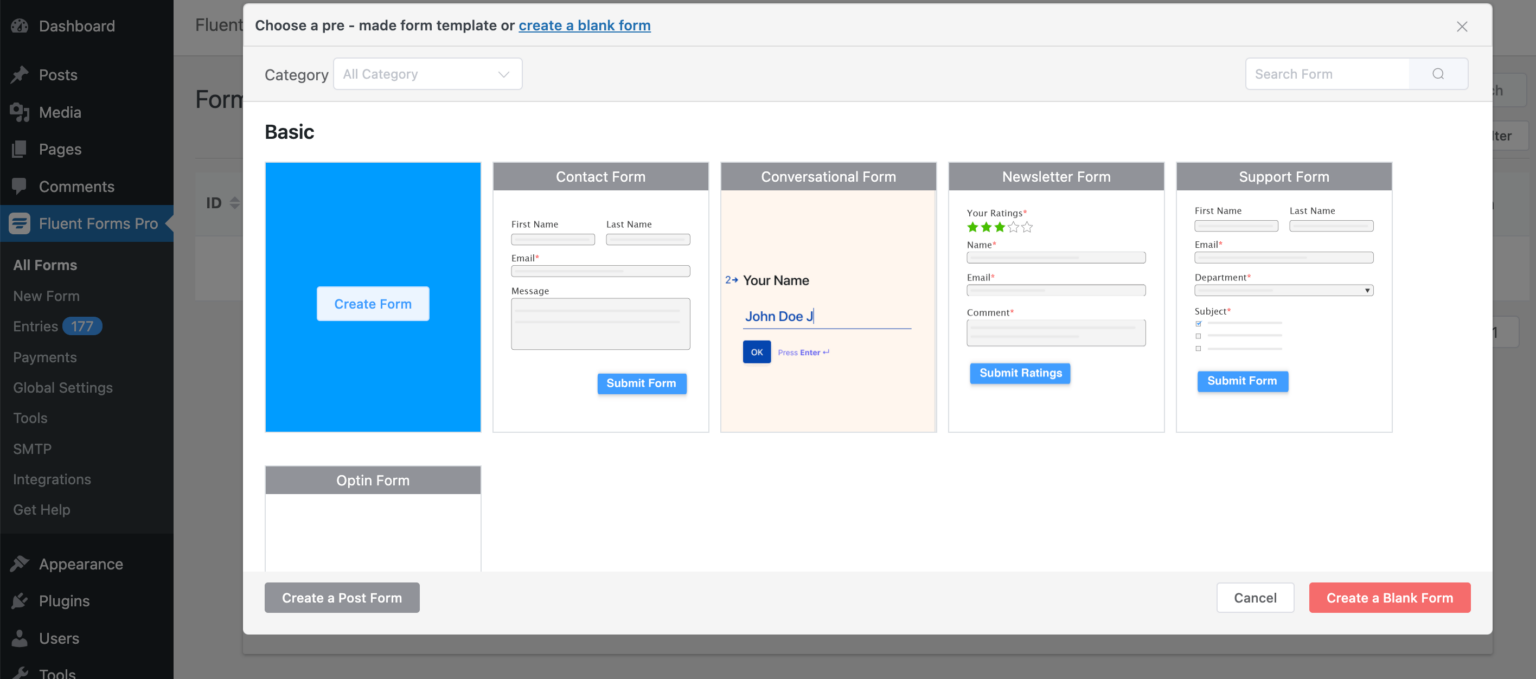Go to the Payments menu item
1536x679 pixels.
pyautogui.click(x=44, y=356)
